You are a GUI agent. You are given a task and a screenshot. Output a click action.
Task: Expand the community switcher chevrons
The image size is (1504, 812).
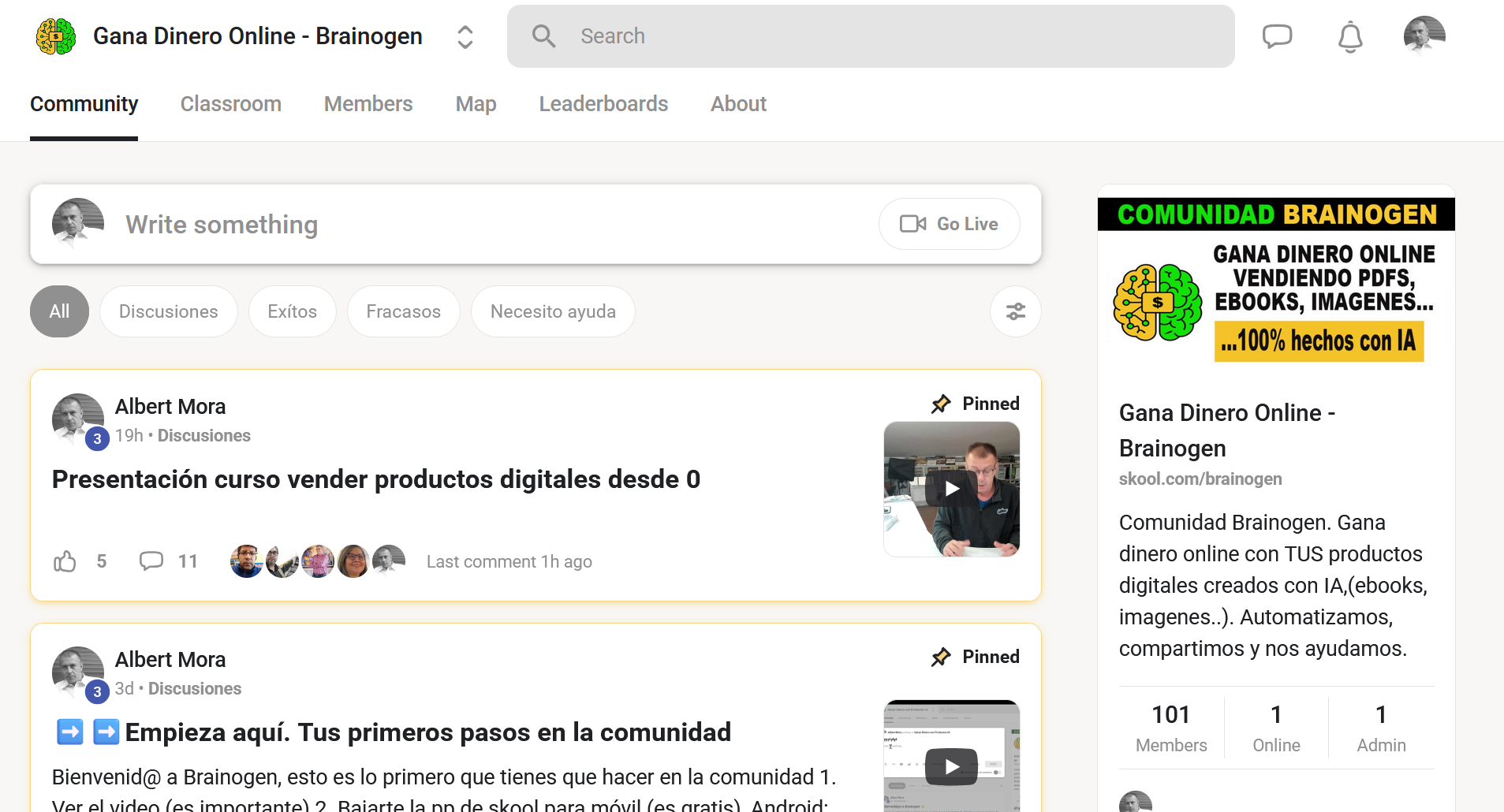pyautogui.click(x=465, y=36)
